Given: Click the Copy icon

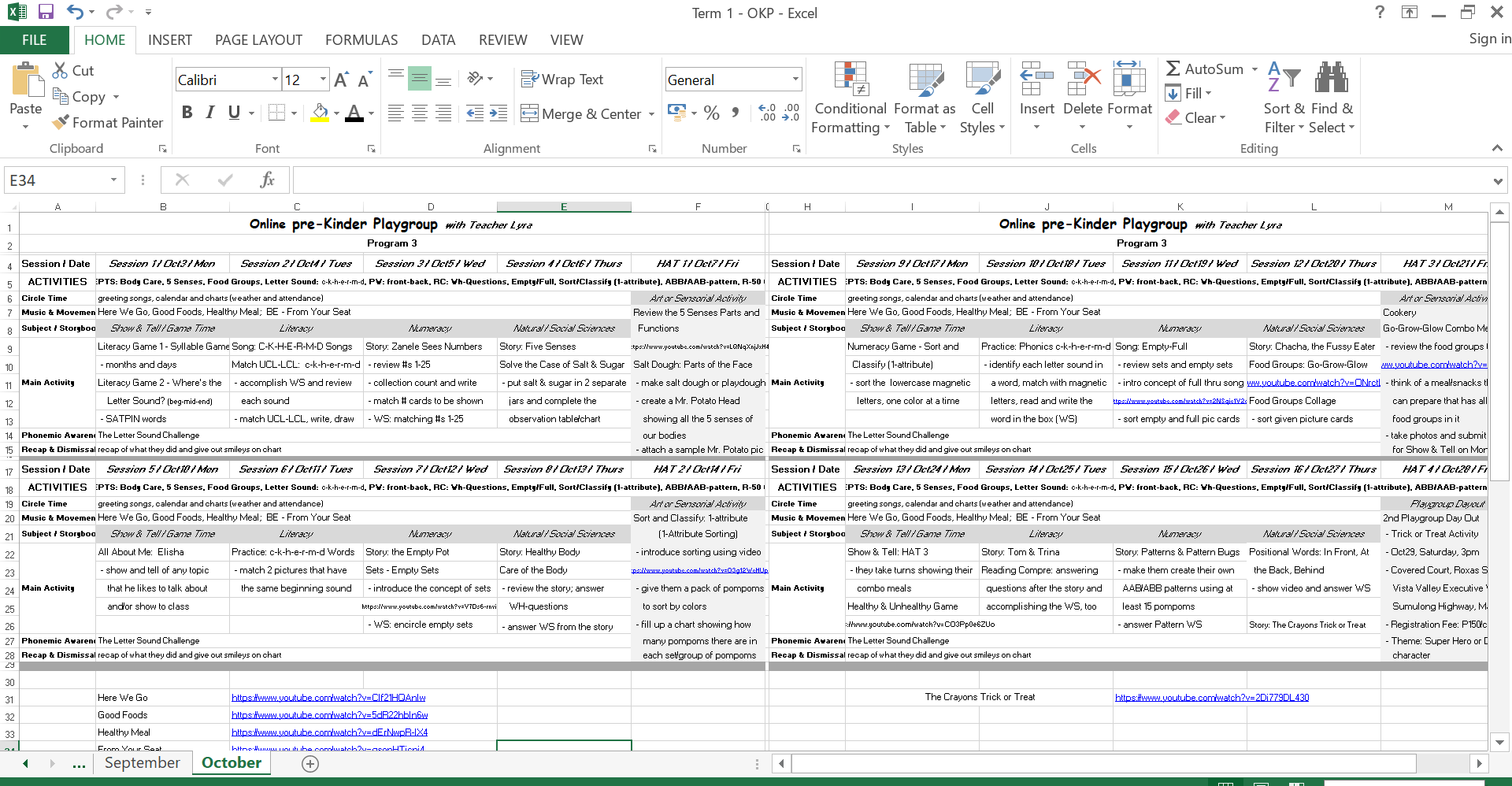Looking at the screenshot, I should pos(60,96).
